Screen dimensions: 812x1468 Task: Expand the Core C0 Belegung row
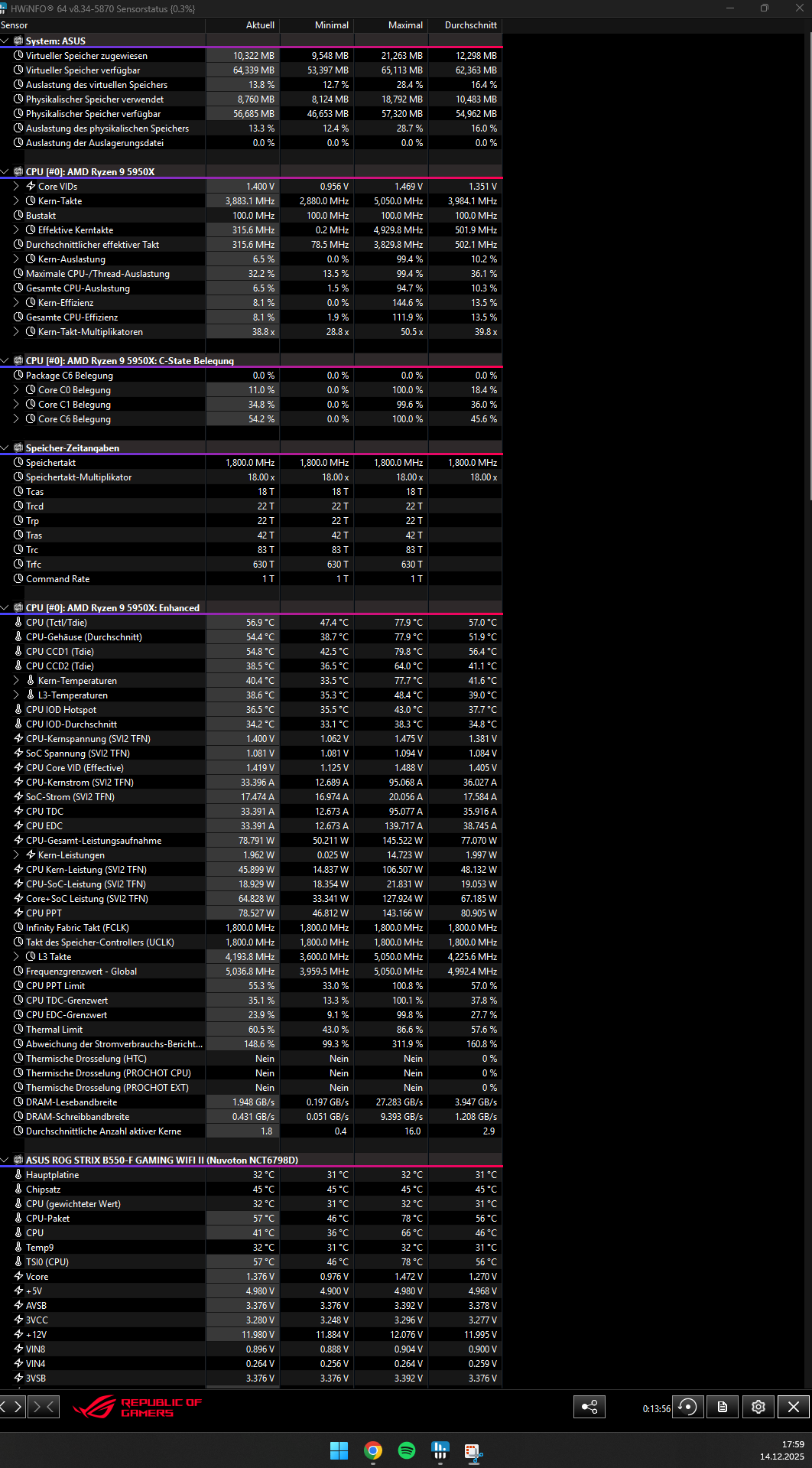tap(17, 390)
